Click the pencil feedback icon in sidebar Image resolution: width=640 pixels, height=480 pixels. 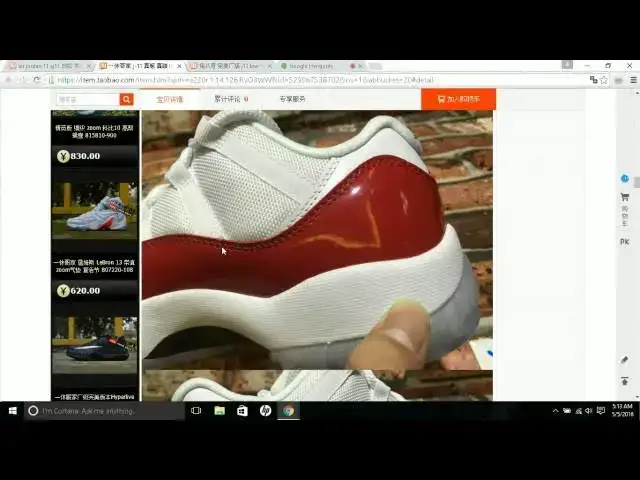click(x=624, y=360)
